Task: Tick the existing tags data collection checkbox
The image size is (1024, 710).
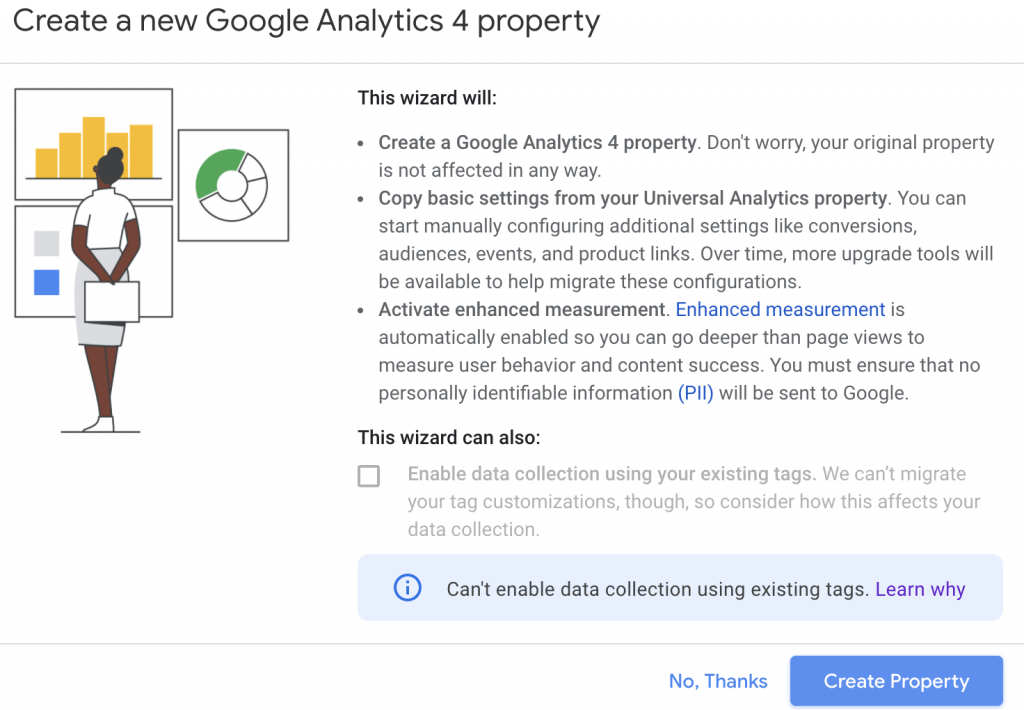Action: point(369,476)
